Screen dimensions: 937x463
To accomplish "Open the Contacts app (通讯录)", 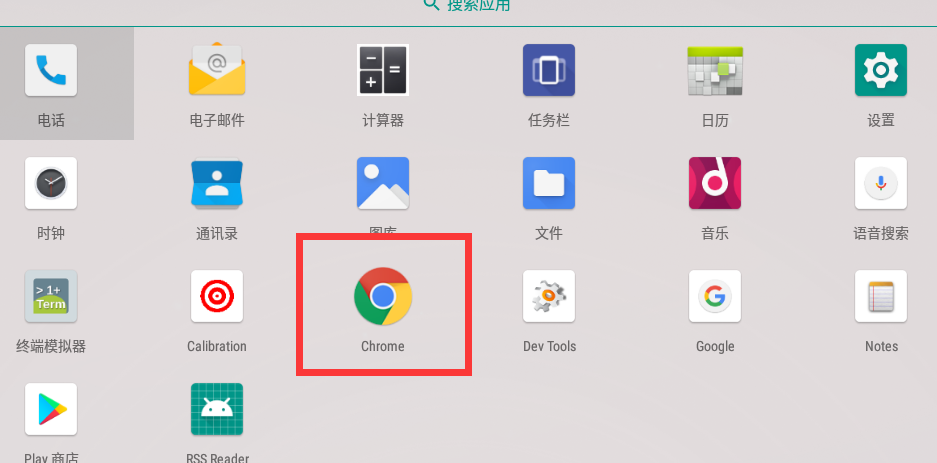I will (217, 184).
